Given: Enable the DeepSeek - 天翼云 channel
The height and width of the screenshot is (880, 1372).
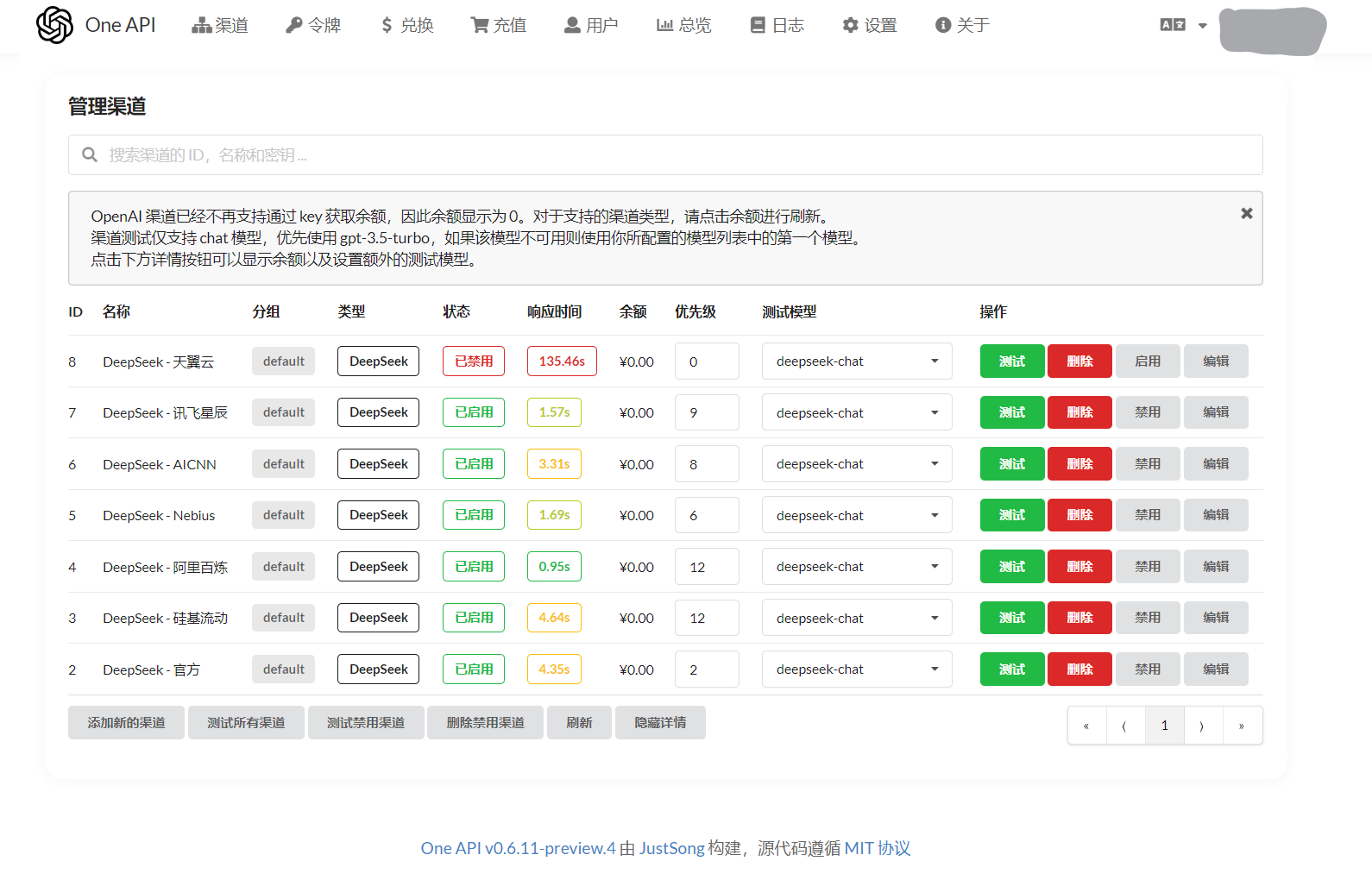Looking at the screenshot, I should coord(1147,361).
